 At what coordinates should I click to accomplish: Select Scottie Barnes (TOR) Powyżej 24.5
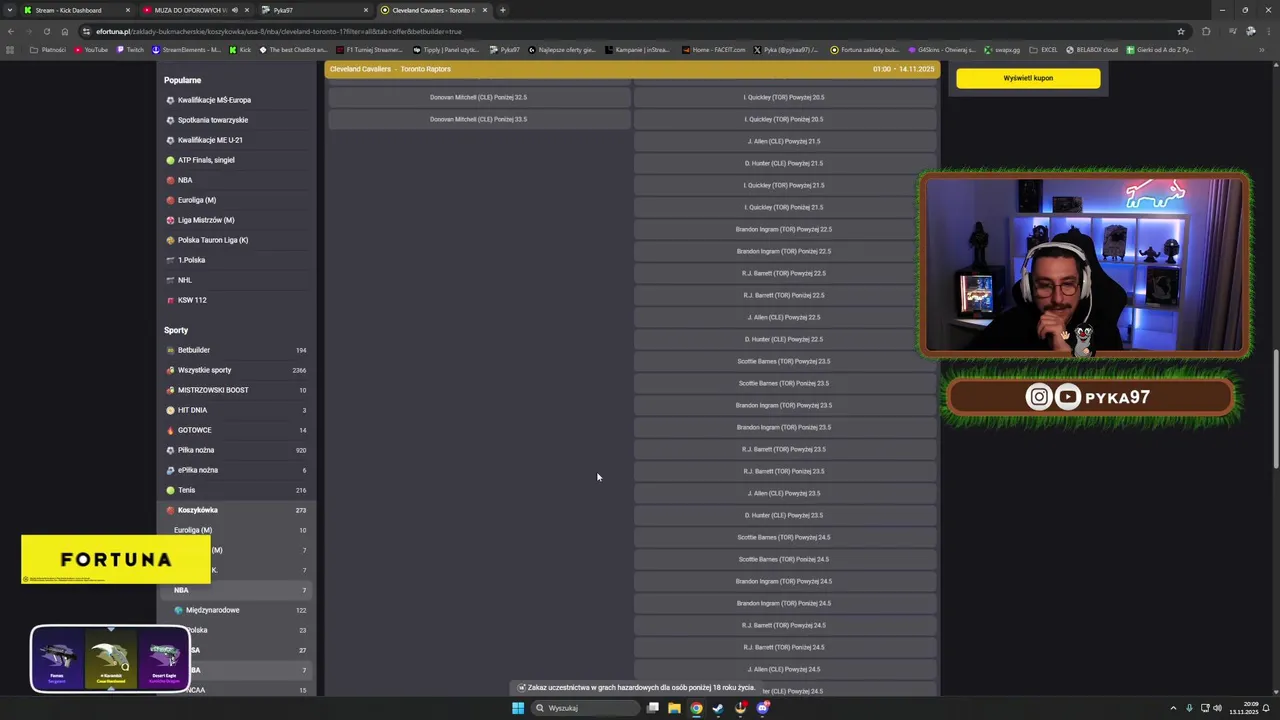click(x=784, y=537)
